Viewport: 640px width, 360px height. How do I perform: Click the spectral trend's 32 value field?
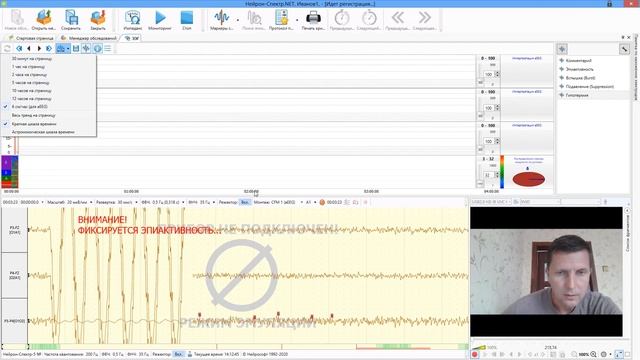coord(489,175)
